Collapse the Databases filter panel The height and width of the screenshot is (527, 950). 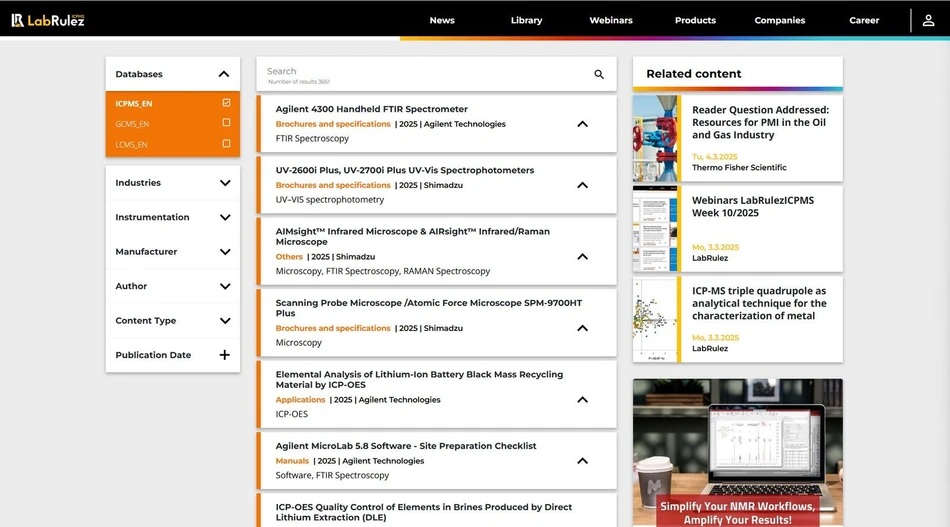(224, 74)
